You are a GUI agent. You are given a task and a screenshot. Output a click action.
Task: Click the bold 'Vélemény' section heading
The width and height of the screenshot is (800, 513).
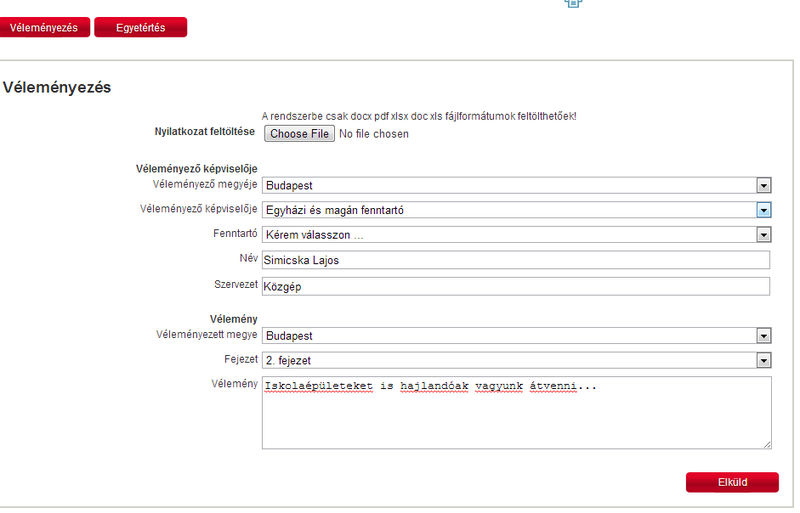[234, 319]
